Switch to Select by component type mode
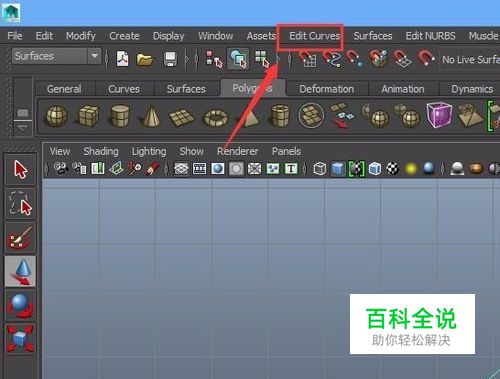Image resolution: width=500 pixels, height=379 pixels. [x=262, y=59]
